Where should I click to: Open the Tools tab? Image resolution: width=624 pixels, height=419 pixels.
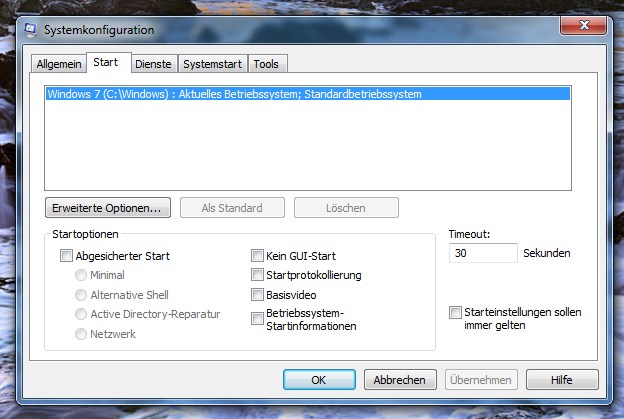266,64
